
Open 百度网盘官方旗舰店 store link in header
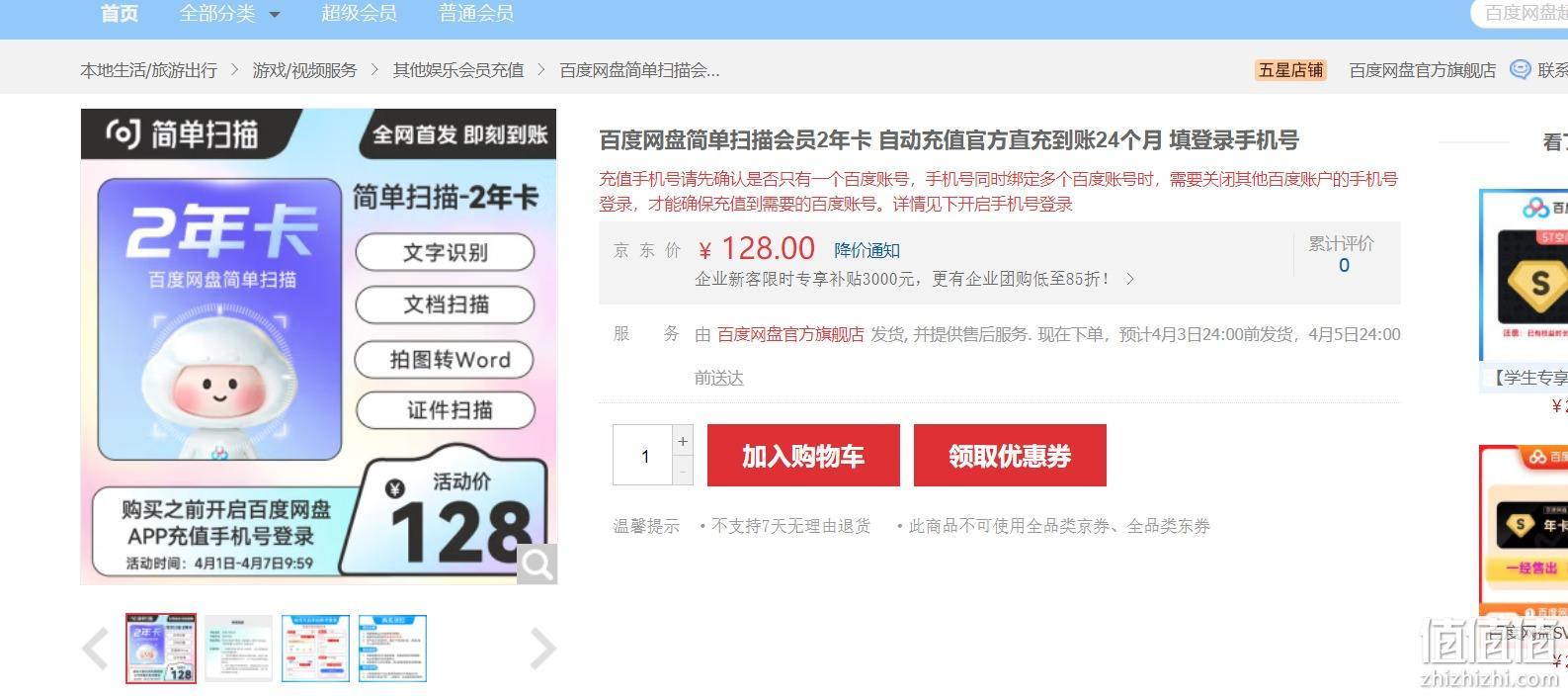click(x=1422, y=70)
